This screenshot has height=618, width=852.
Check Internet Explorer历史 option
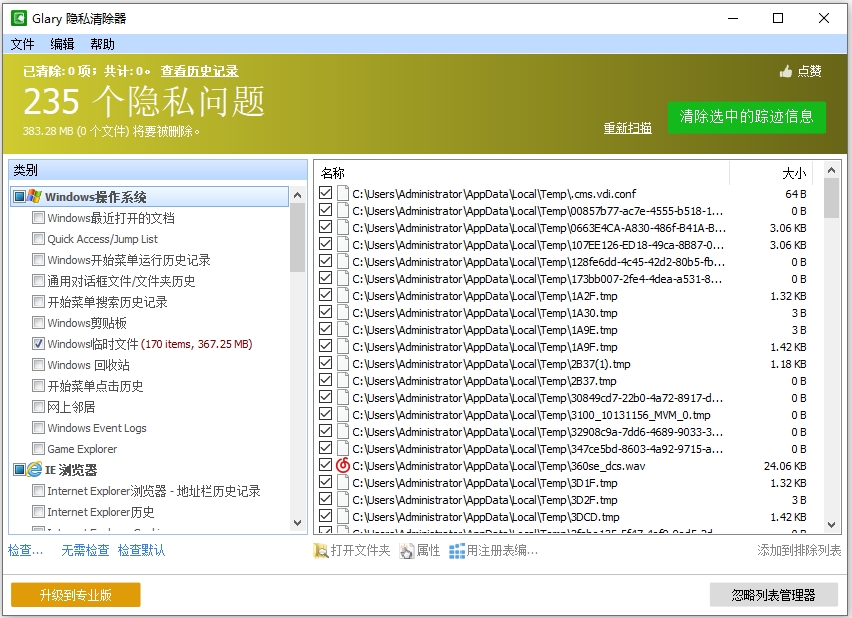click(38, 512)
